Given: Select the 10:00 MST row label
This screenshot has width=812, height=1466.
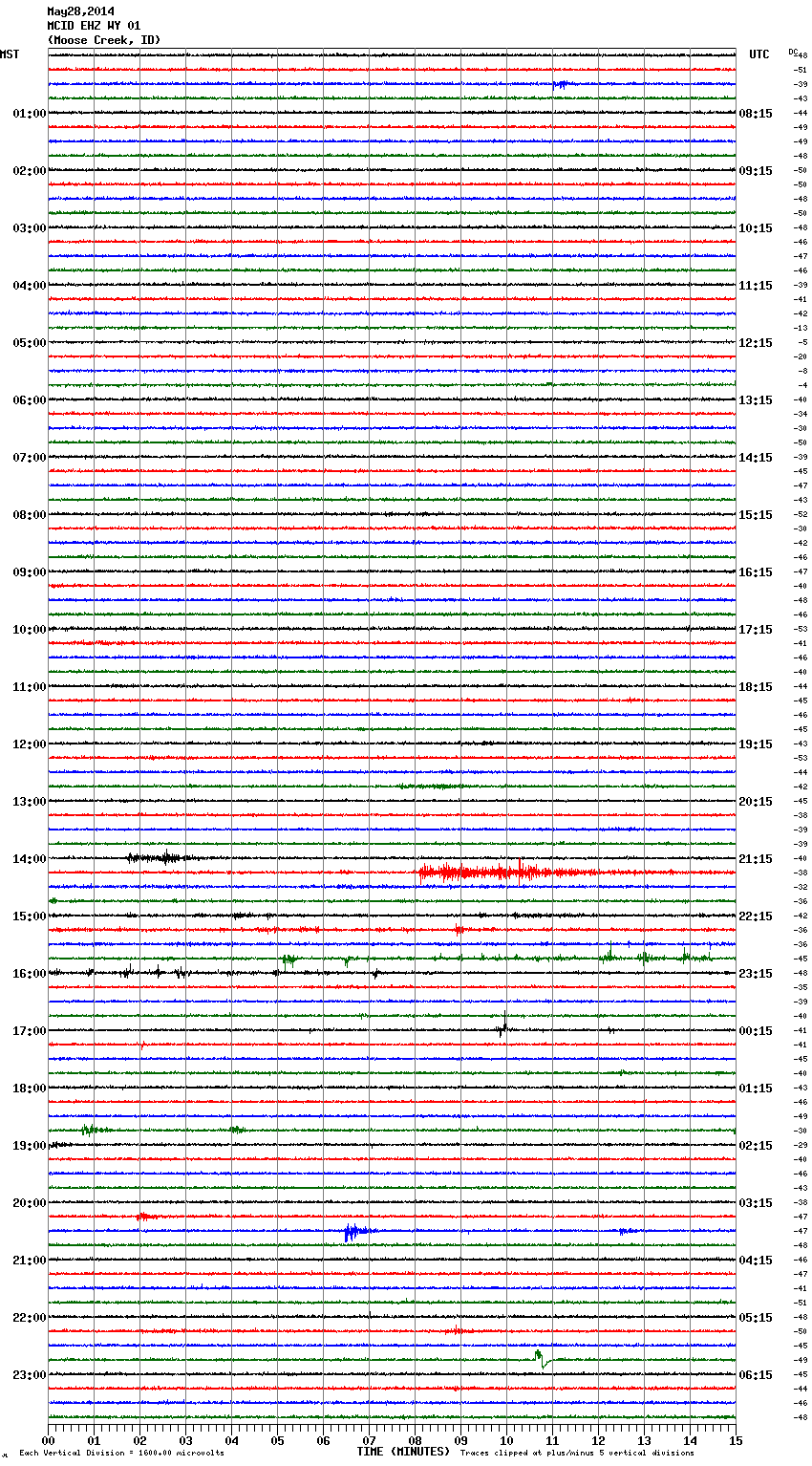Looking at the screenshot, I should (29, 630).
